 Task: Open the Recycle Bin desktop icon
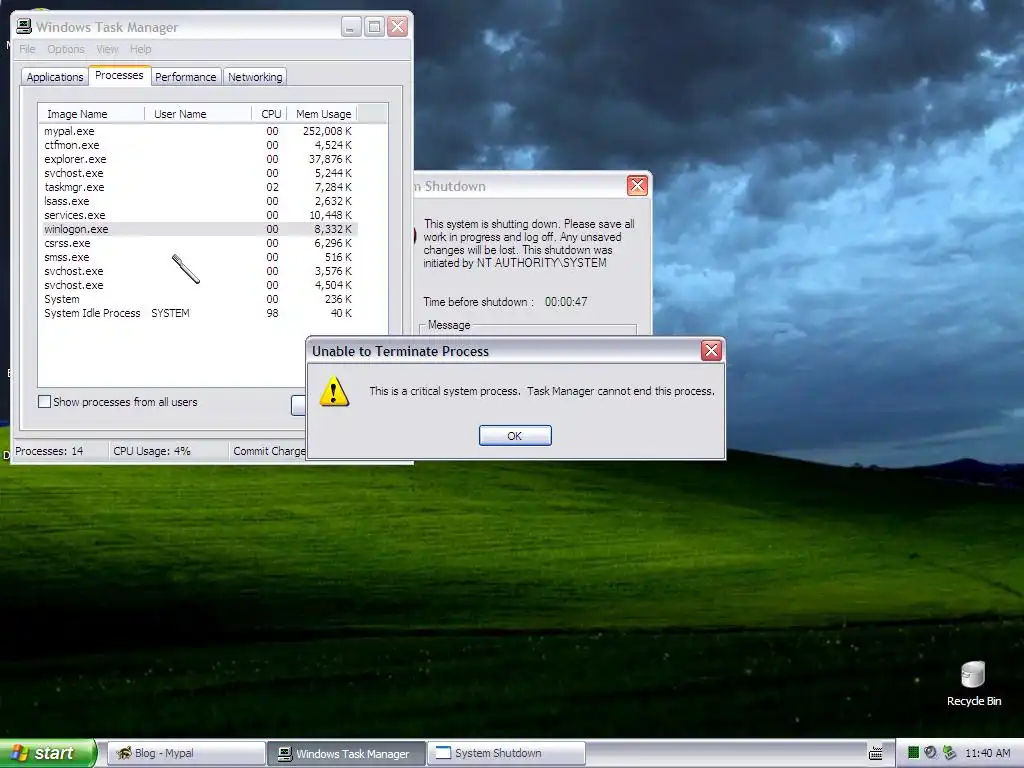[973, 684]
